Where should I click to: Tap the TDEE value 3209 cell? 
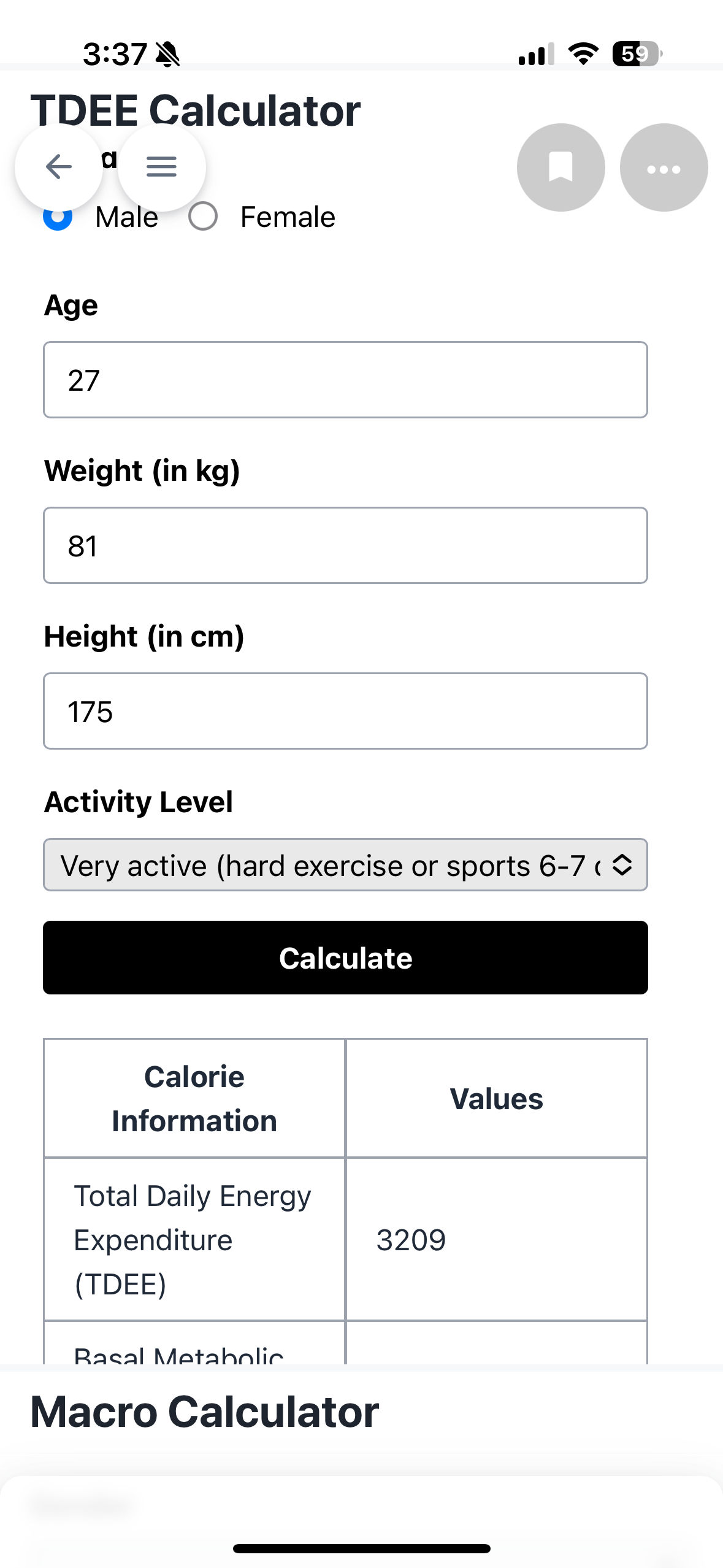pos(496,1239)
